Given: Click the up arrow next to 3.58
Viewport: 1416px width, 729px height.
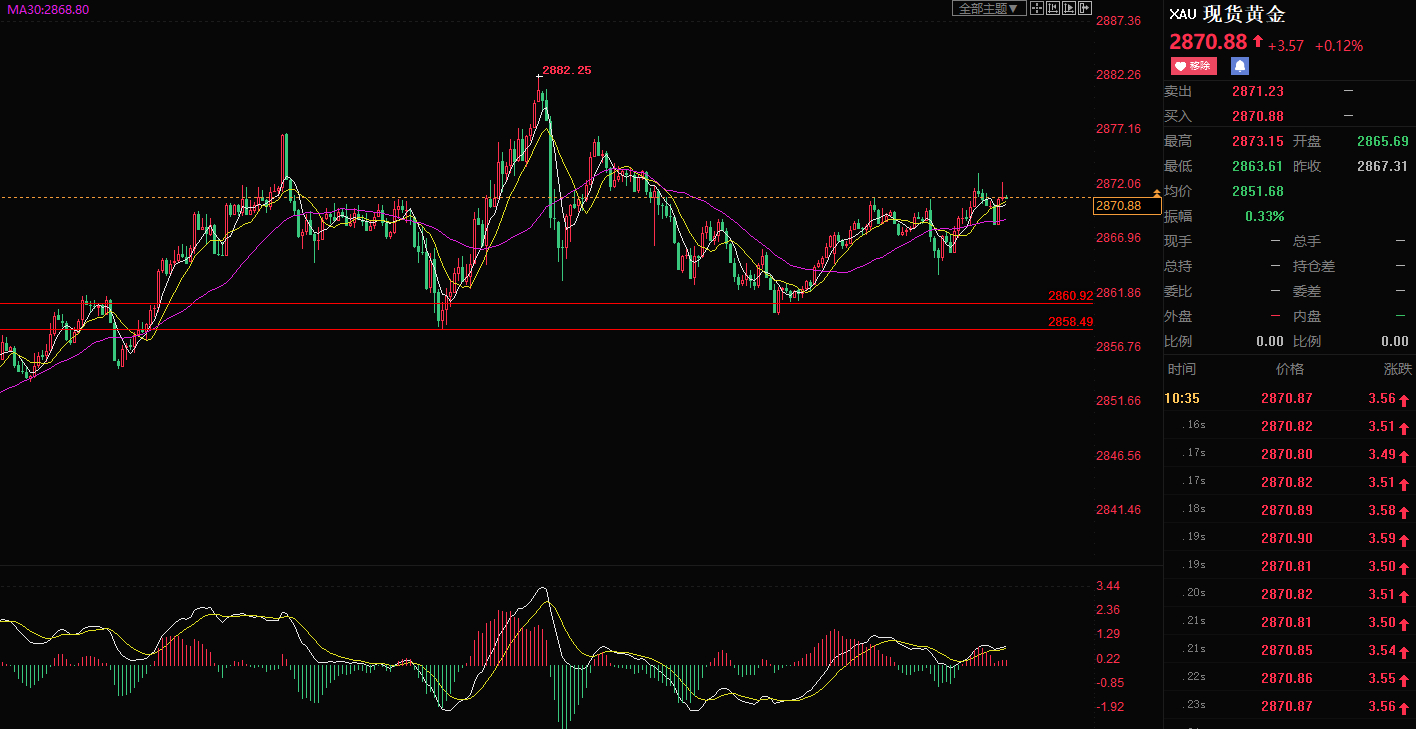Looking at the screenshot, I should click(1404, 512).
